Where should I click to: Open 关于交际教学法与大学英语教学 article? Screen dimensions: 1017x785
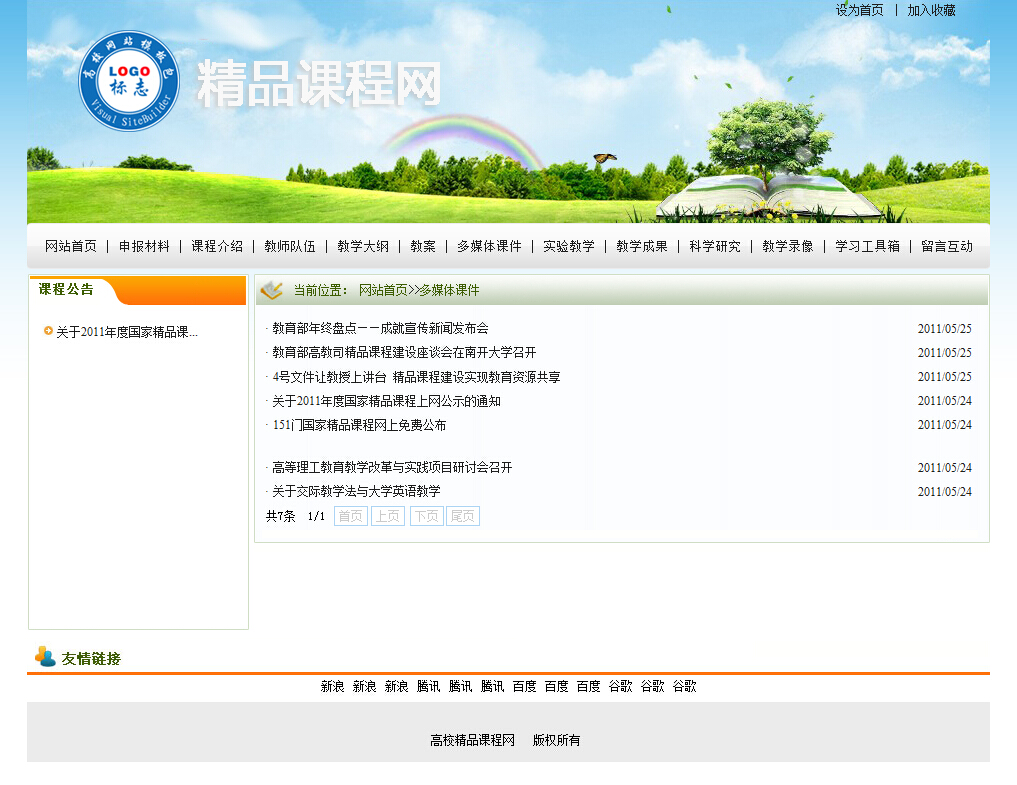[356, 491]
